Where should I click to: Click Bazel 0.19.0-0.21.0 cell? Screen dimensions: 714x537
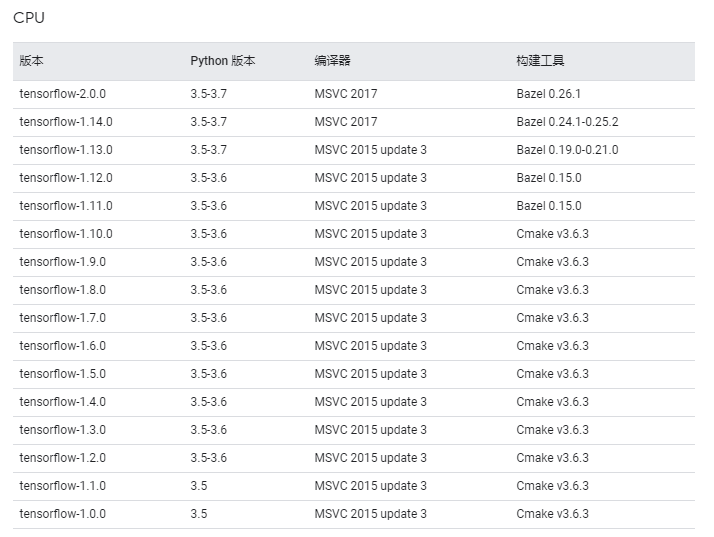point(567,150)
